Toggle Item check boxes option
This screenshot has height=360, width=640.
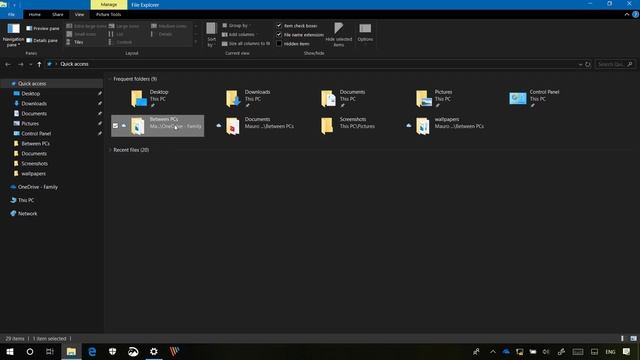(x=297, y=26)
